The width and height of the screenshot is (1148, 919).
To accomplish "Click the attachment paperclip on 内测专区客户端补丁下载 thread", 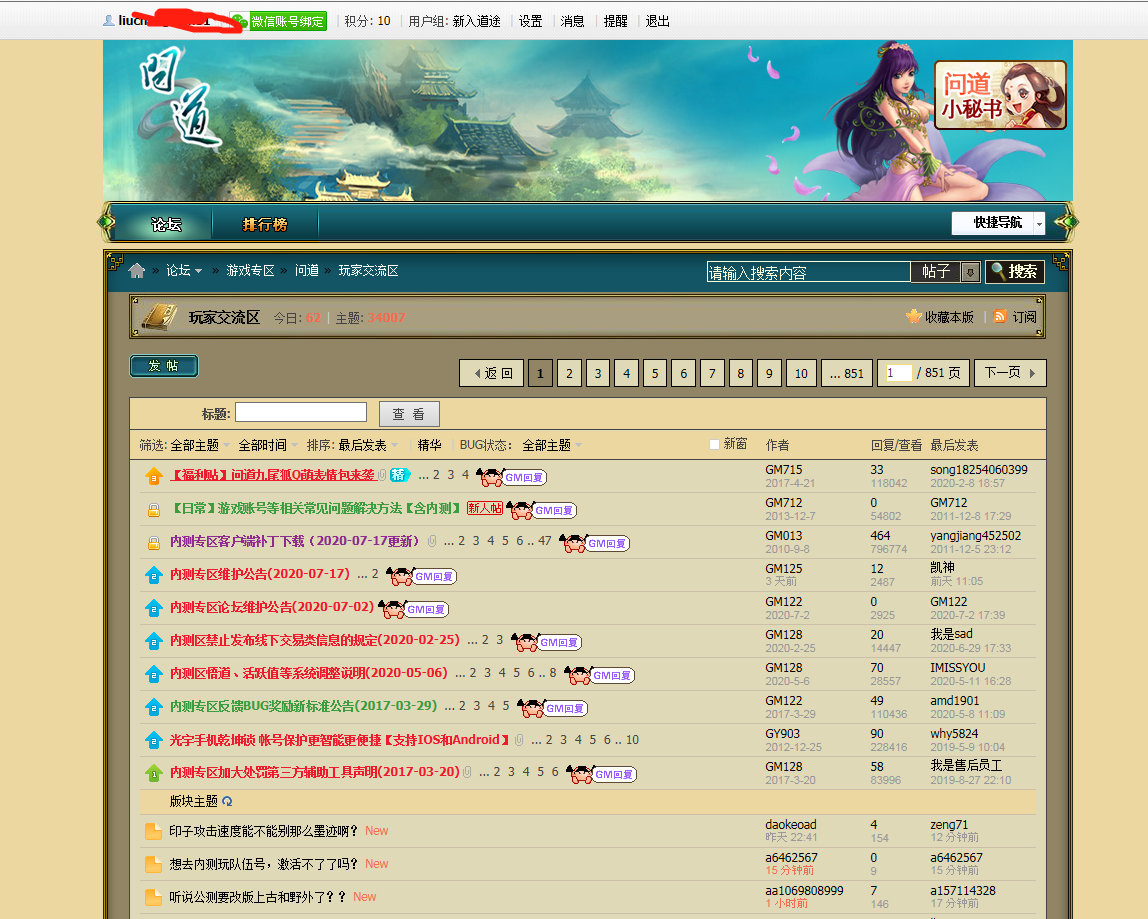I will 432,542.
